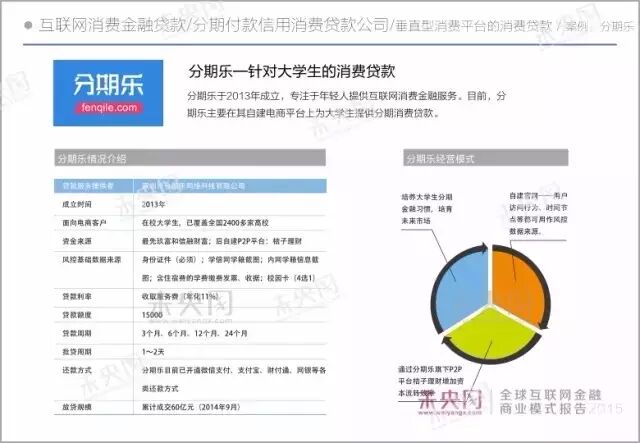Click the 成立时间 row label

click(77, 204)
